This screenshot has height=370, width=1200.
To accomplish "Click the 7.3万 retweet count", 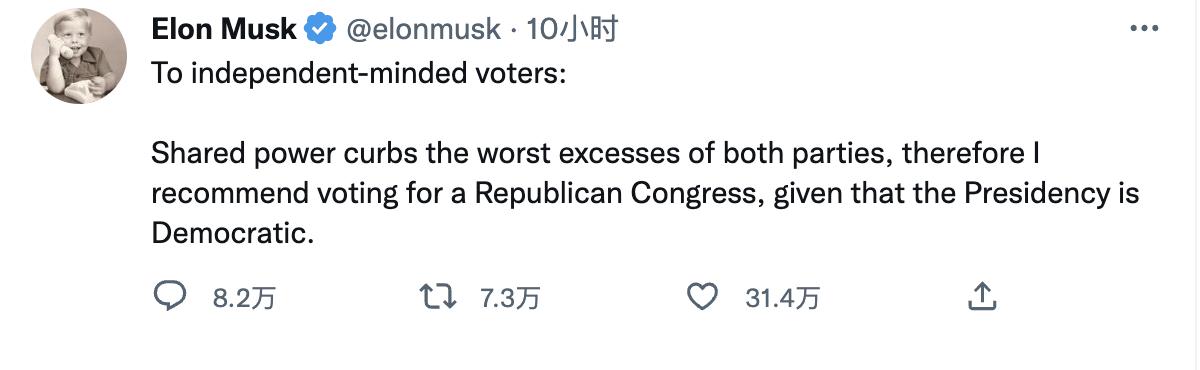I will coord(509,298).
